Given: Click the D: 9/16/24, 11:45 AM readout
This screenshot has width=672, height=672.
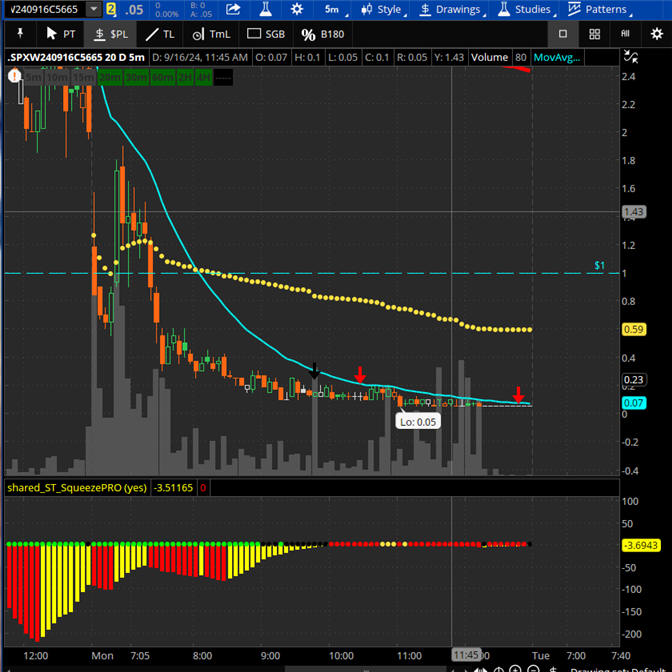Looking at the screenshot, I should click(x=200, y=57).
